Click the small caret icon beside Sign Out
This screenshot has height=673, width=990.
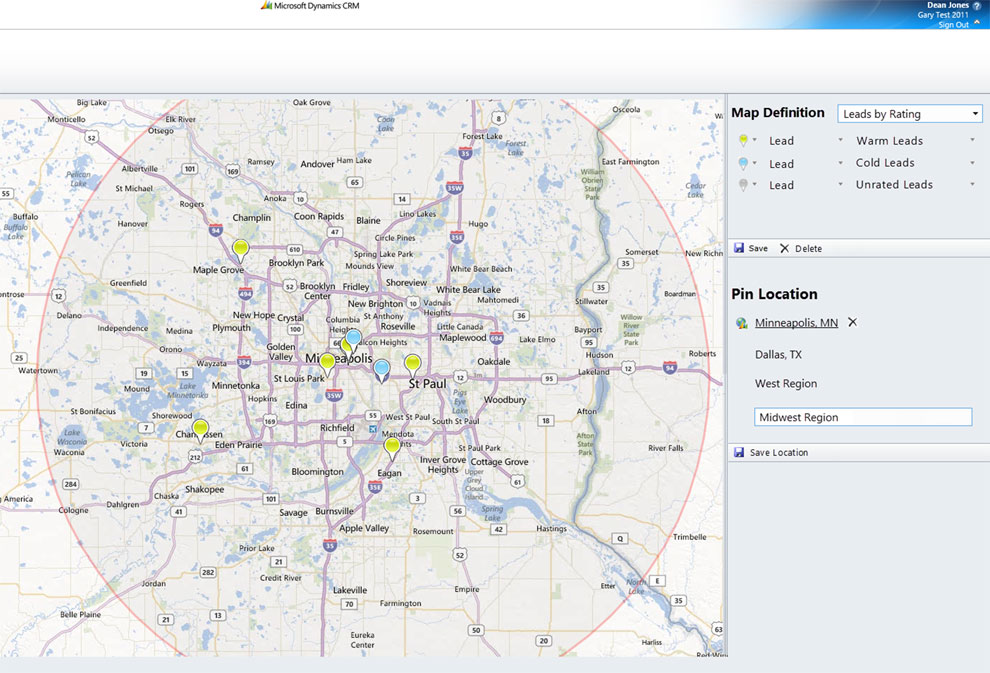tap(977, 23)
